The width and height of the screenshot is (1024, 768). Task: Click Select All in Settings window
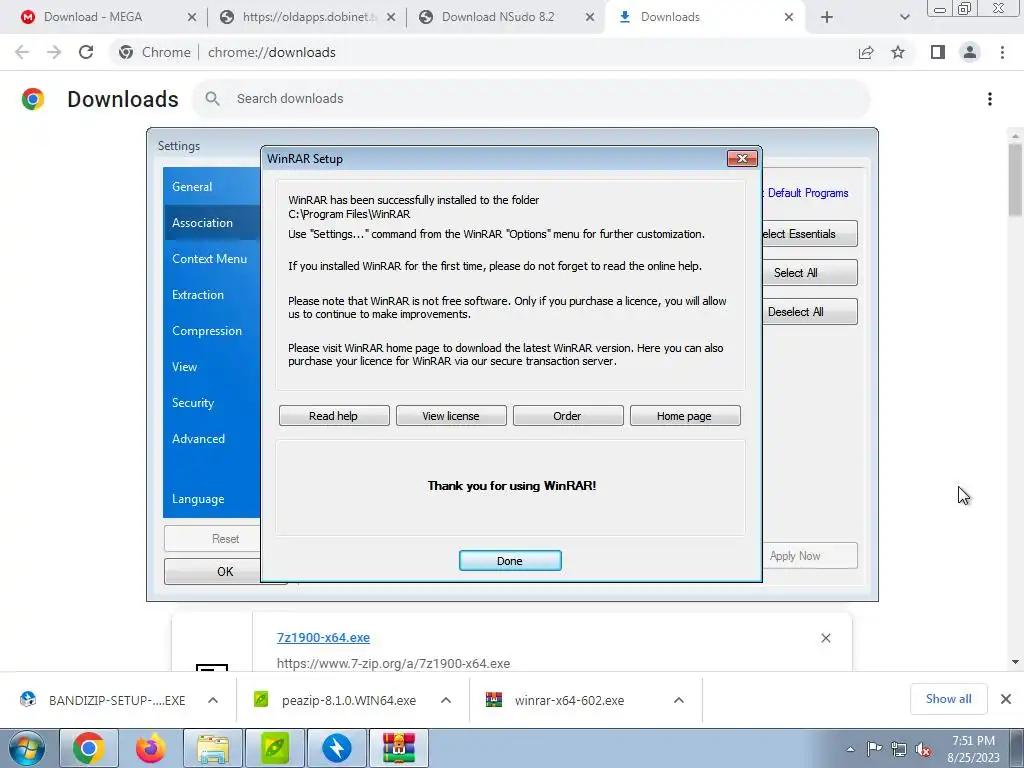click(x=810, y=272)
